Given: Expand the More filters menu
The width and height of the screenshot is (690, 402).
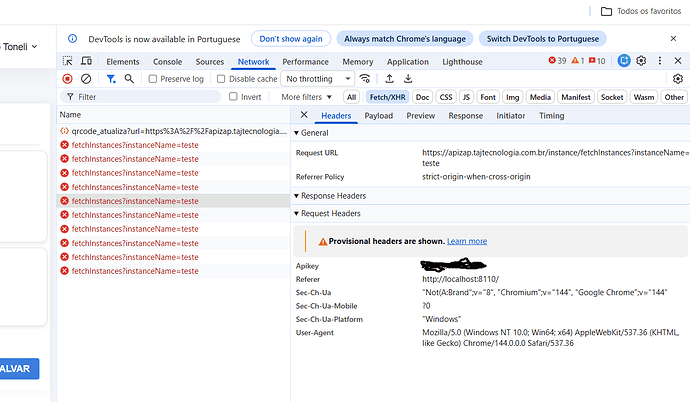Looking at the screenshot, I should [x=307, y=97].
